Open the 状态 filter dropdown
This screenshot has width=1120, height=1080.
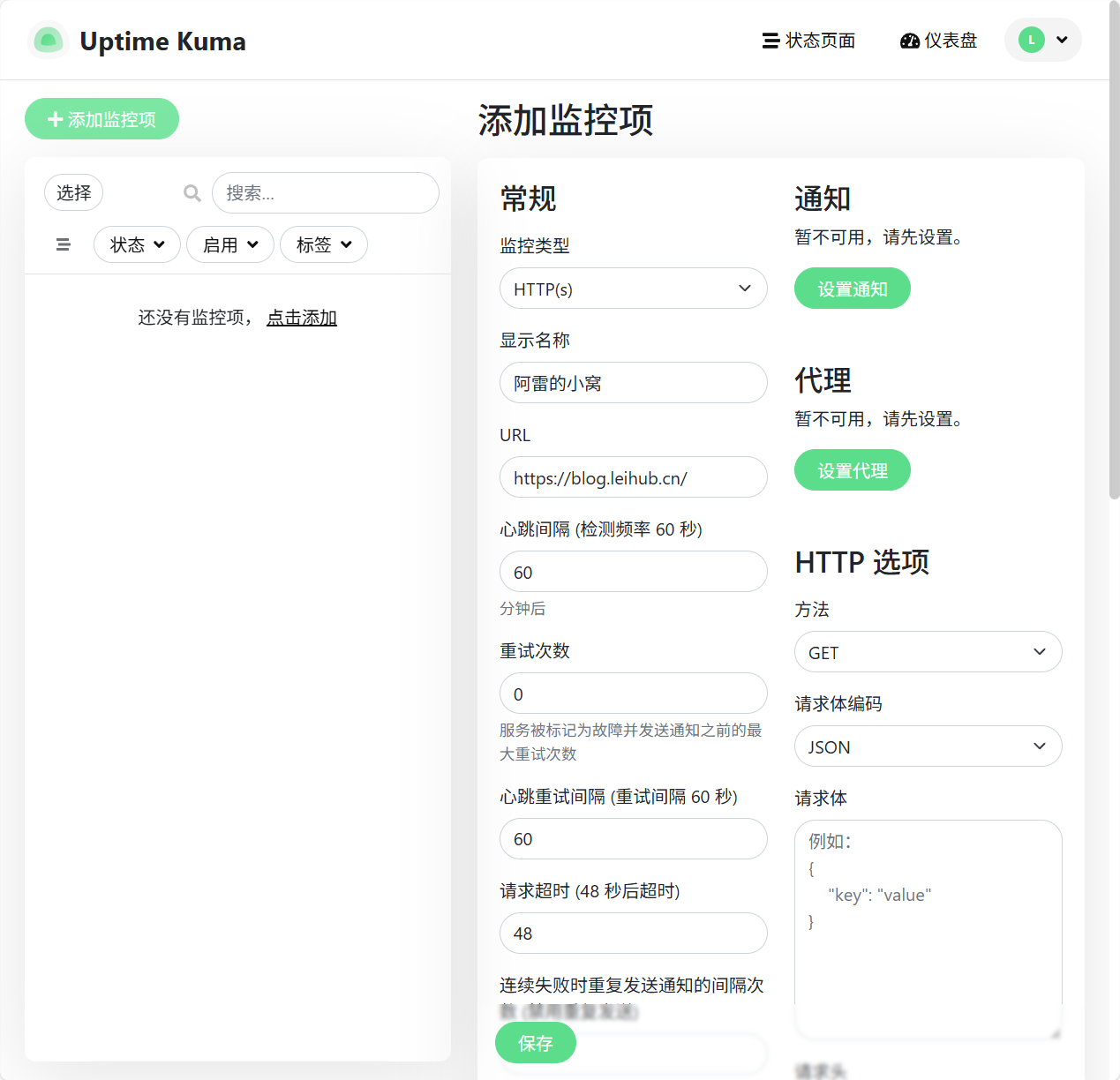pos(137,244)
